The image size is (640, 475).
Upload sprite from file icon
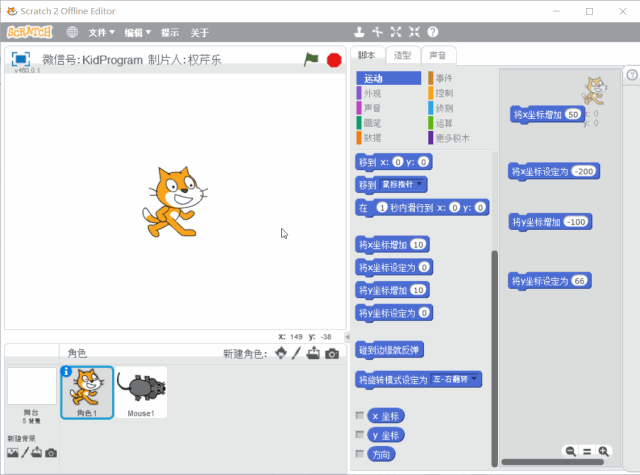(313, 353)
